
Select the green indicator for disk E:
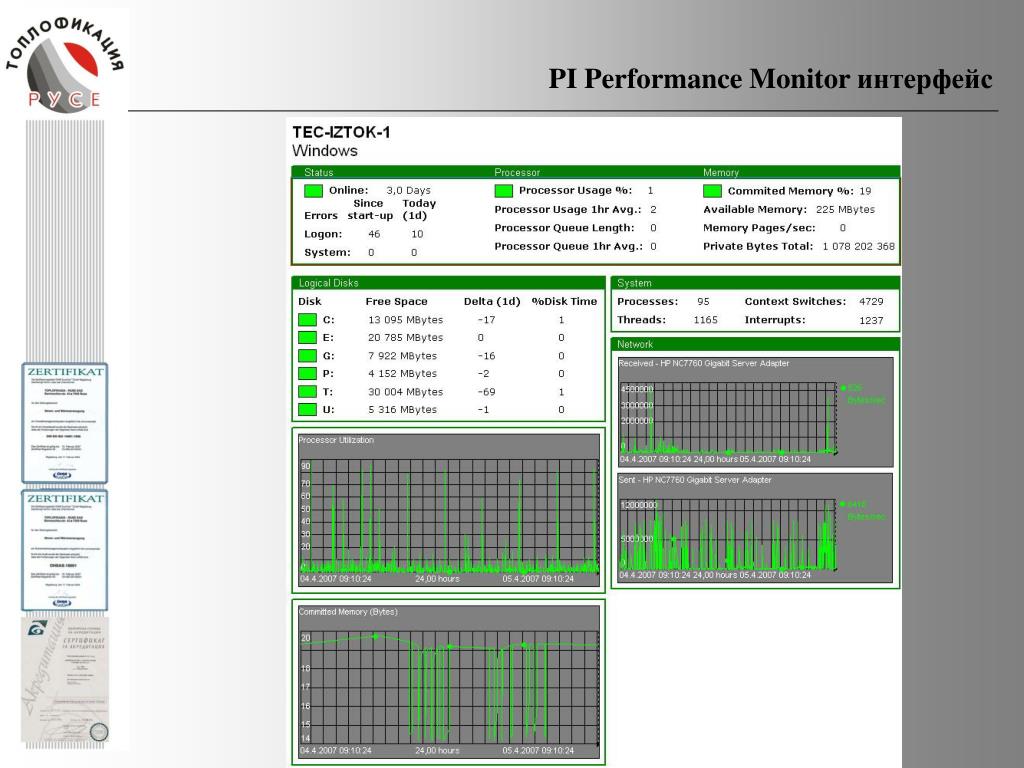coord(307,338)
